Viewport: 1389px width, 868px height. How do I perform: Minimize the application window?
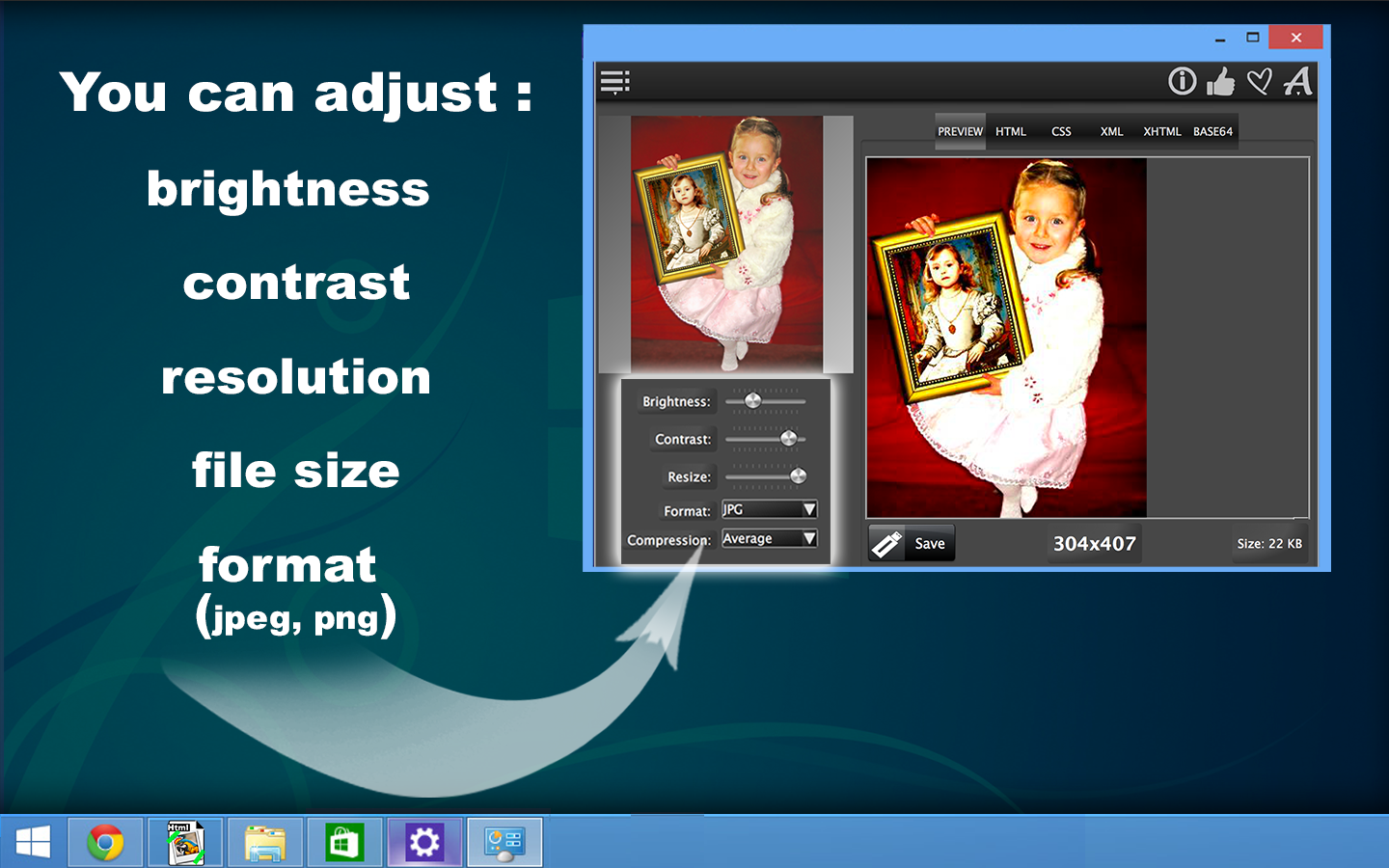(x=1220, y=39)
